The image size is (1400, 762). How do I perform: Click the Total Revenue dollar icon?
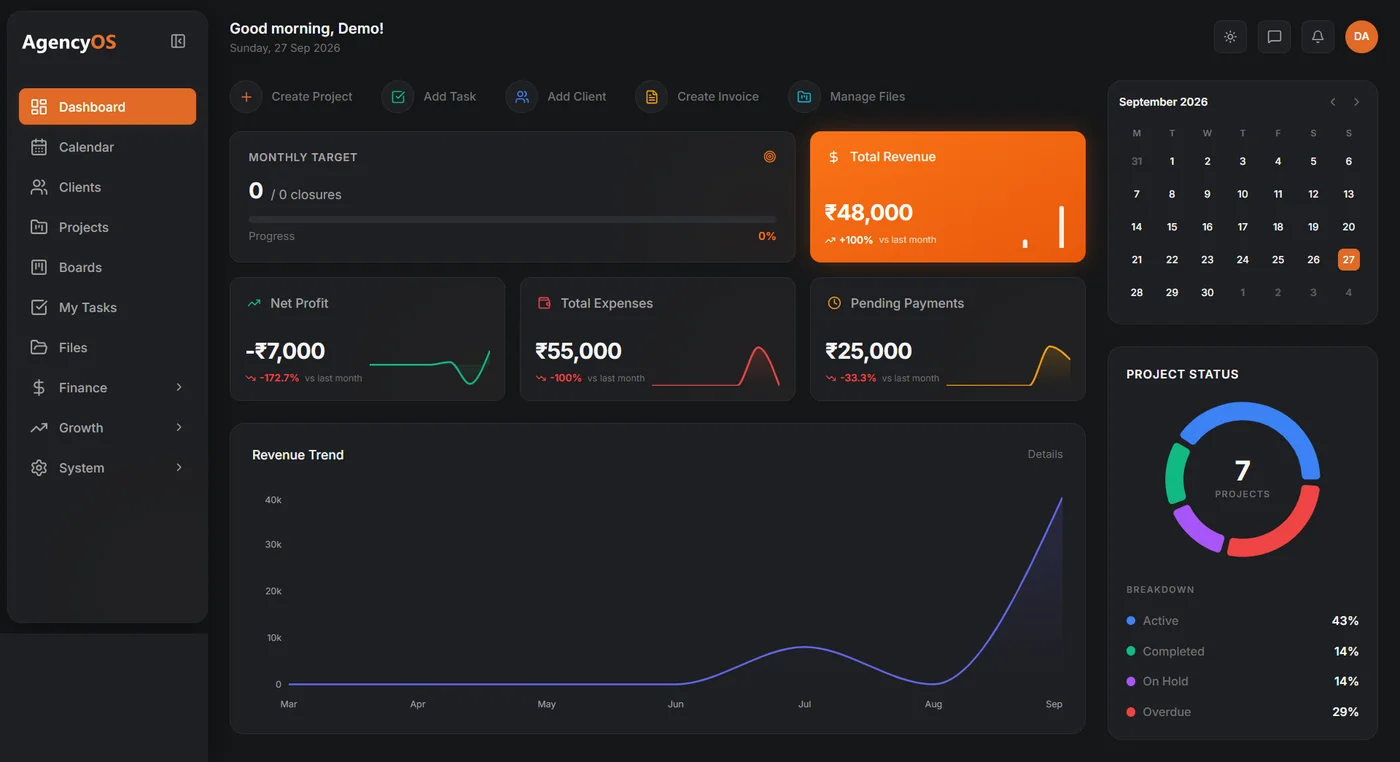(834, 157)
